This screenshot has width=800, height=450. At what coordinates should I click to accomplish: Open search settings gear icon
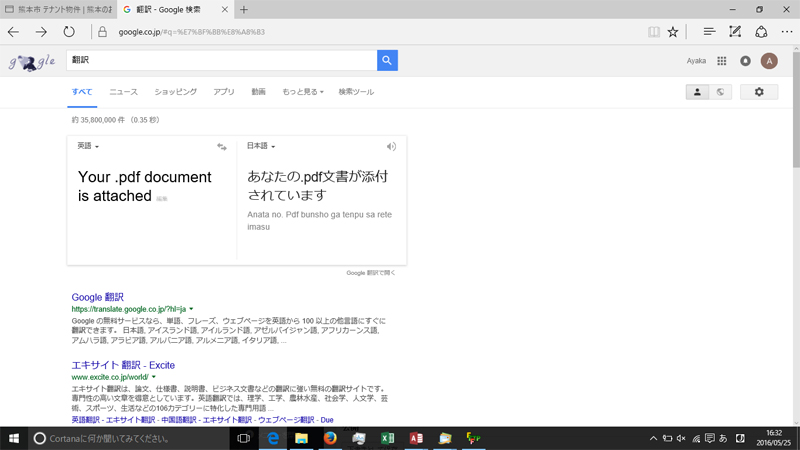point(759,92)
